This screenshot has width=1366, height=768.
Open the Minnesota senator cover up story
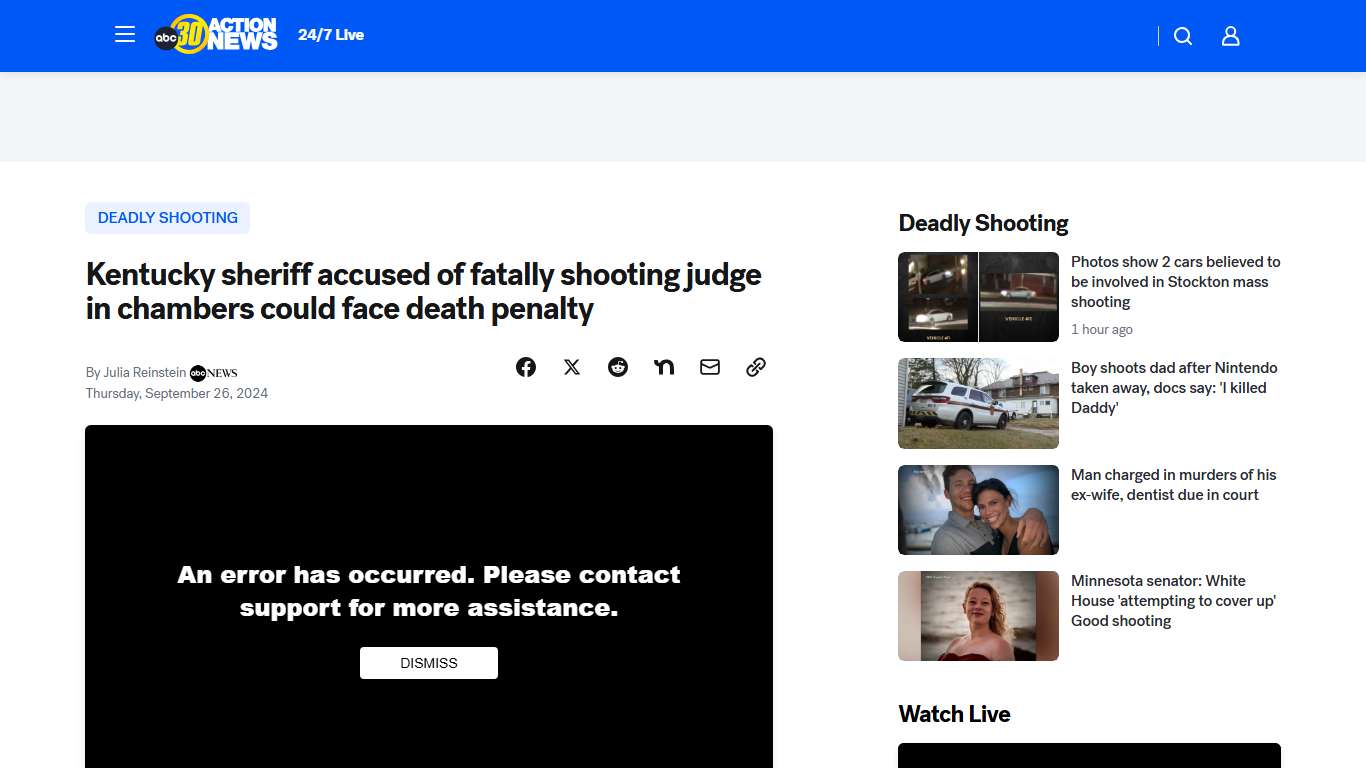(1173, 600)
